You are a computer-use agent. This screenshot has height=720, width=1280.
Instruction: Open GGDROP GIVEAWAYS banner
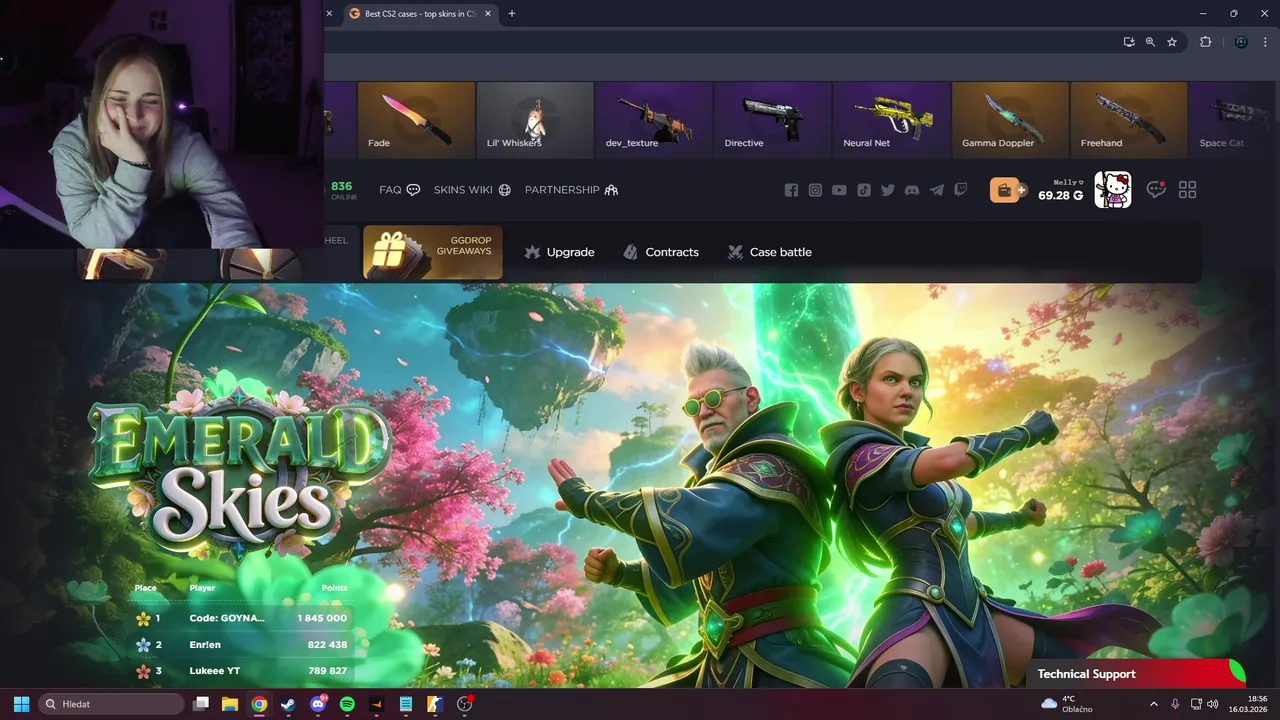click(433, 252)
